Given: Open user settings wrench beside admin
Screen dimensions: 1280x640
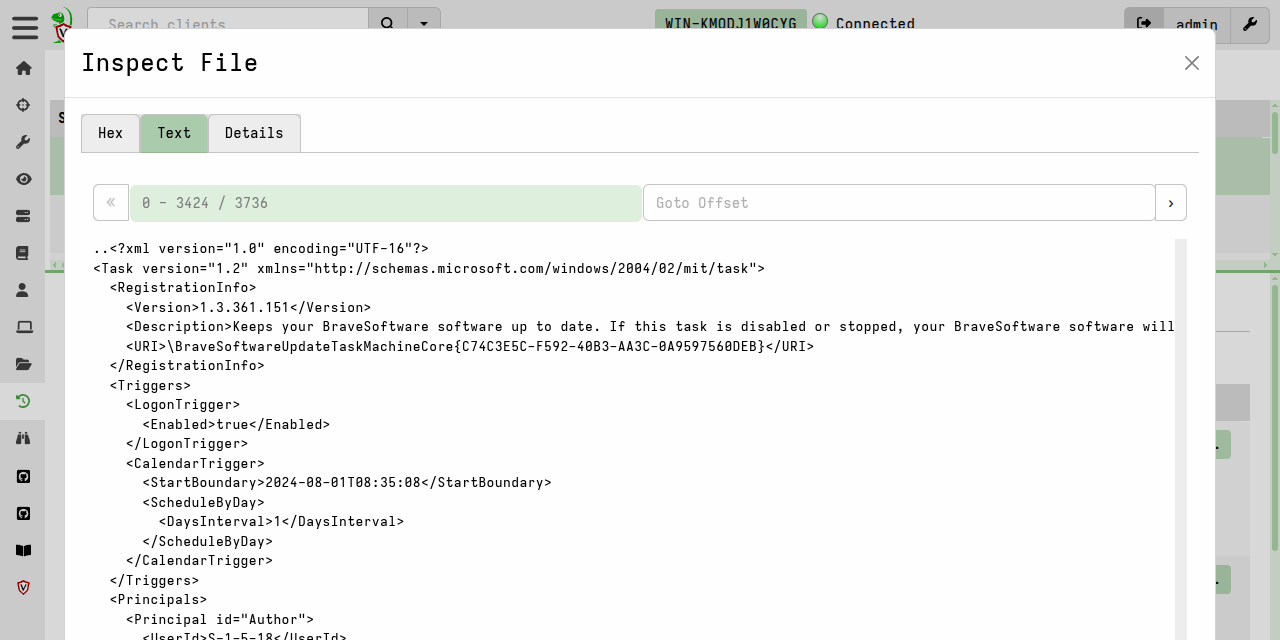Looking at the screenshot, I should (x=1250, y=24).
